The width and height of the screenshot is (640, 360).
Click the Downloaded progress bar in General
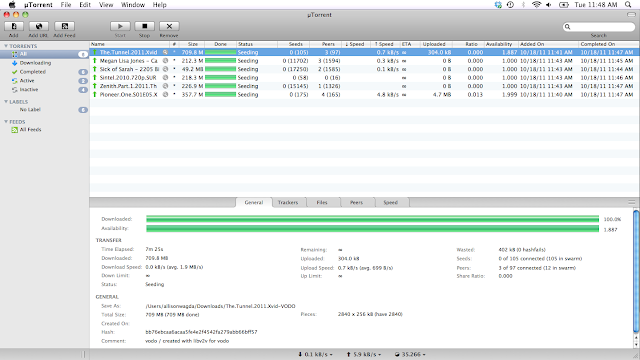[372, 219]
